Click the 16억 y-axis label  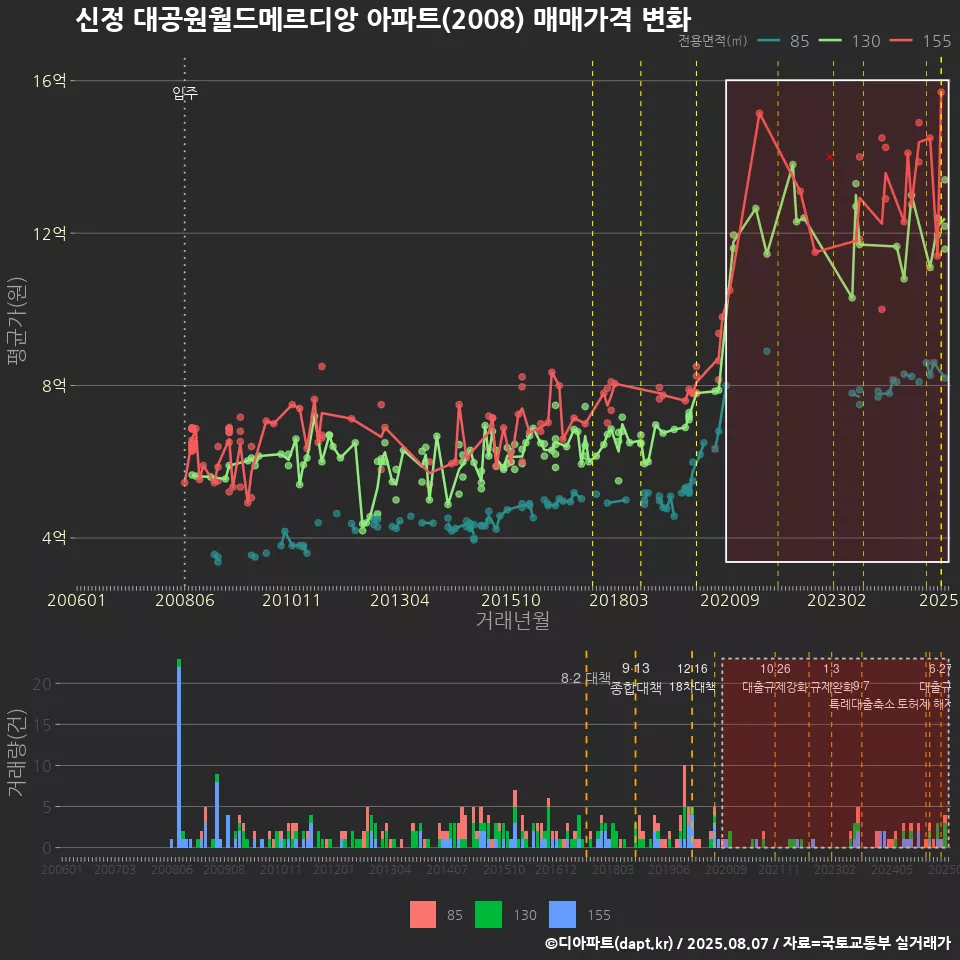pos(50,81)
